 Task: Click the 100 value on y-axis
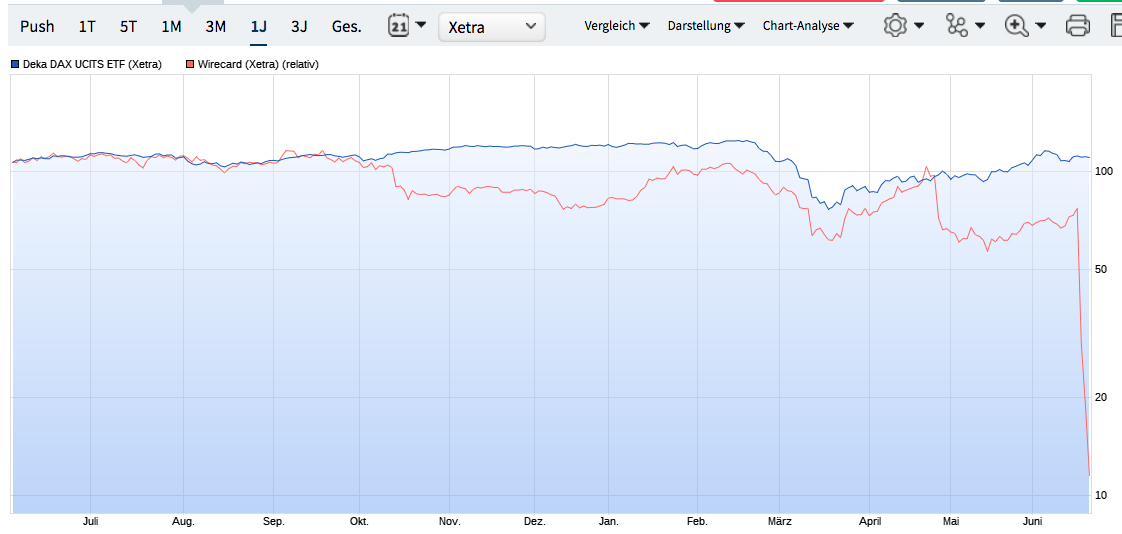click(1102, 172)
